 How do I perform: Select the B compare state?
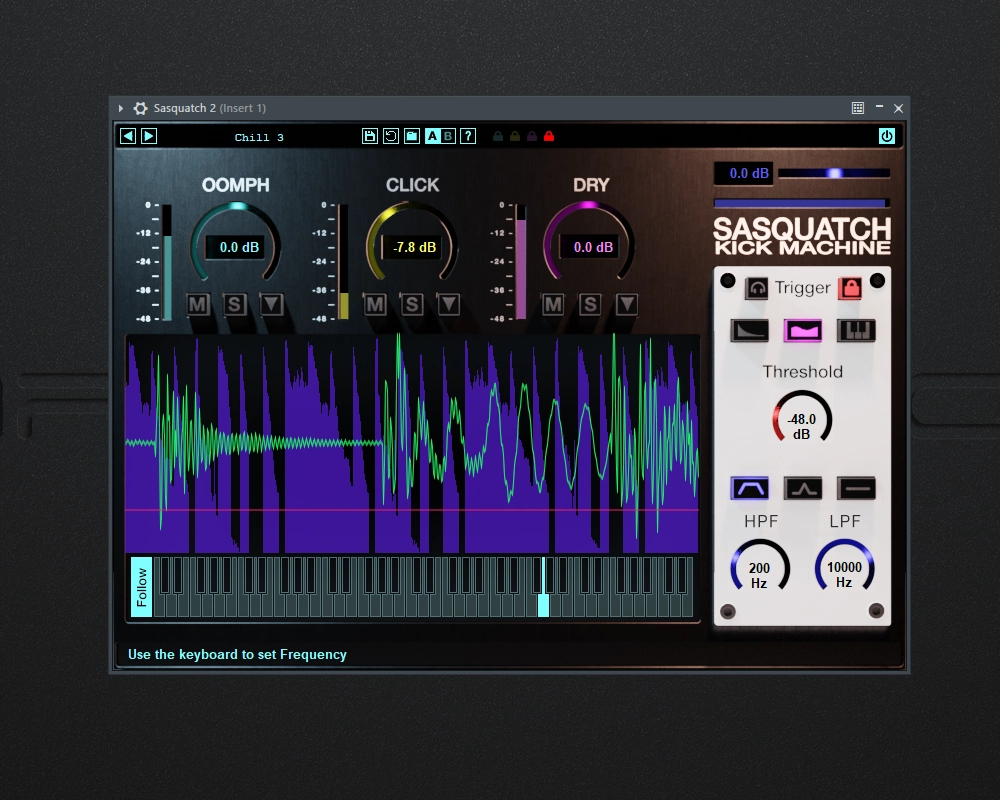point(448,136)
